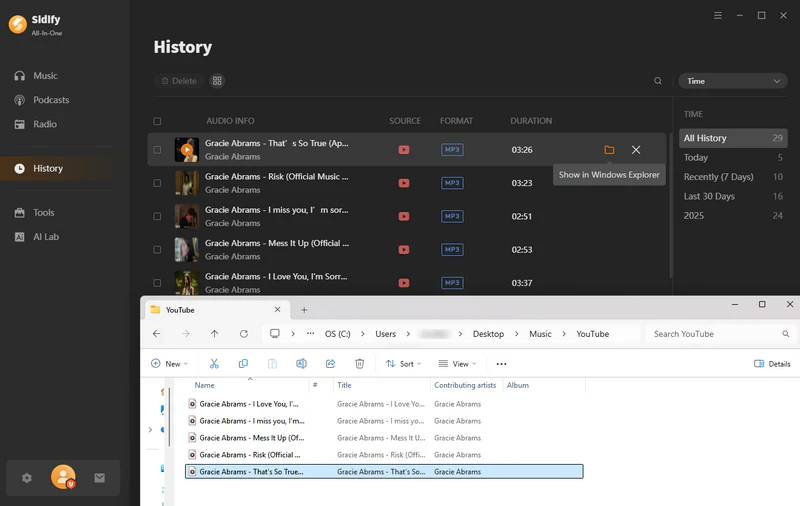Screen dimensions: 800x506
Task: Check the box for Mess It Up track
Action: 157,249
